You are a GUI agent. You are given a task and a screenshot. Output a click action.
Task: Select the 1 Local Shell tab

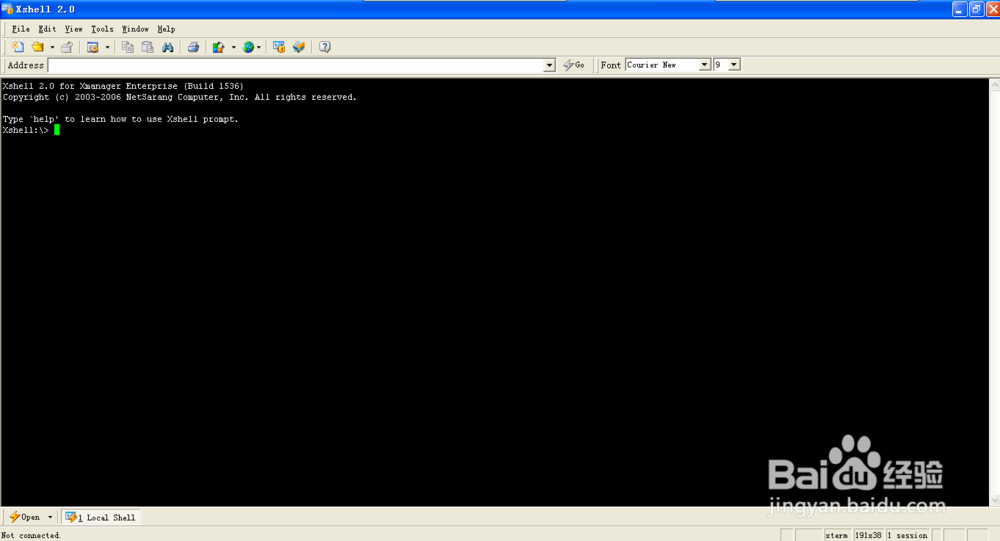(101, 517)
